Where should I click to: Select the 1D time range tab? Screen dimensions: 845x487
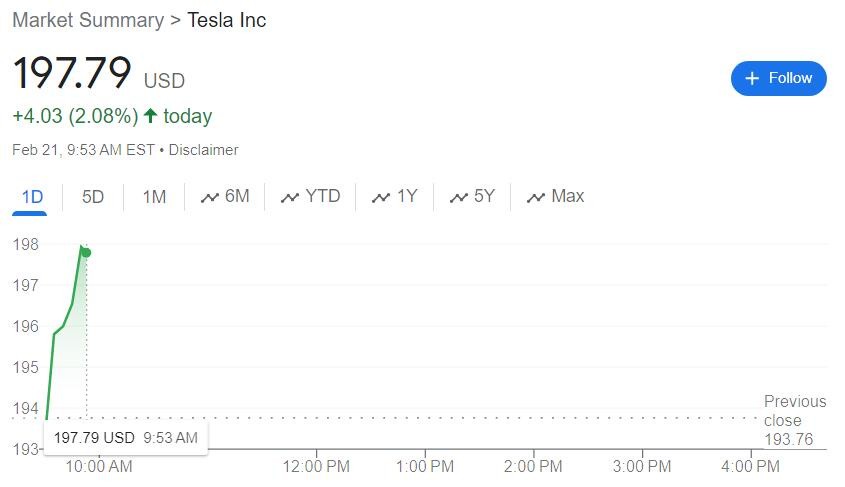pos(32,197)
